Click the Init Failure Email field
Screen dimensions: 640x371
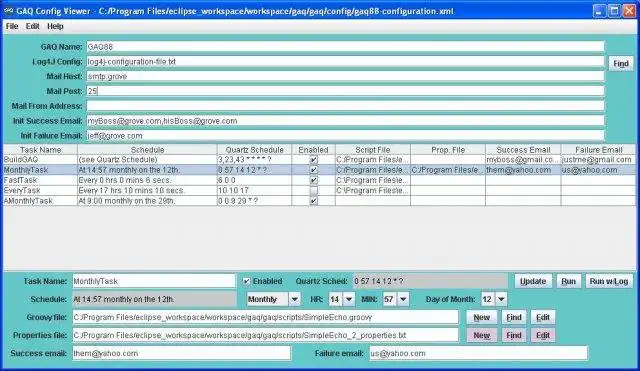tap(345, 136)
